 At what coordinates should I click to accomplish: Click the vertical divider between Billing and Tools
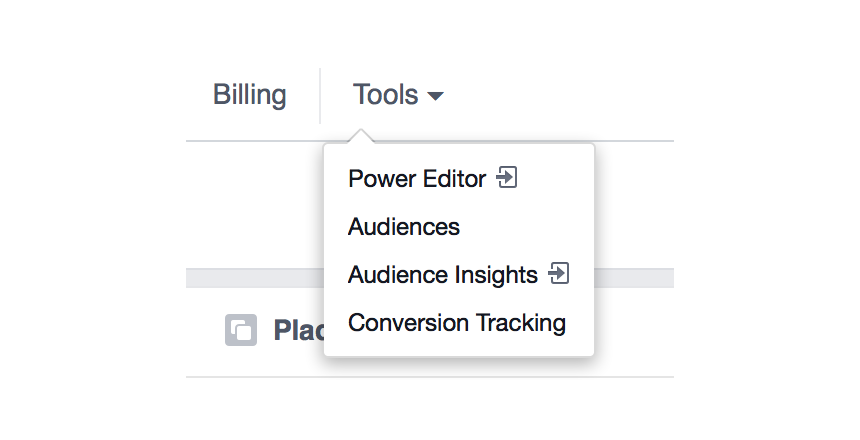click(320, 95)
